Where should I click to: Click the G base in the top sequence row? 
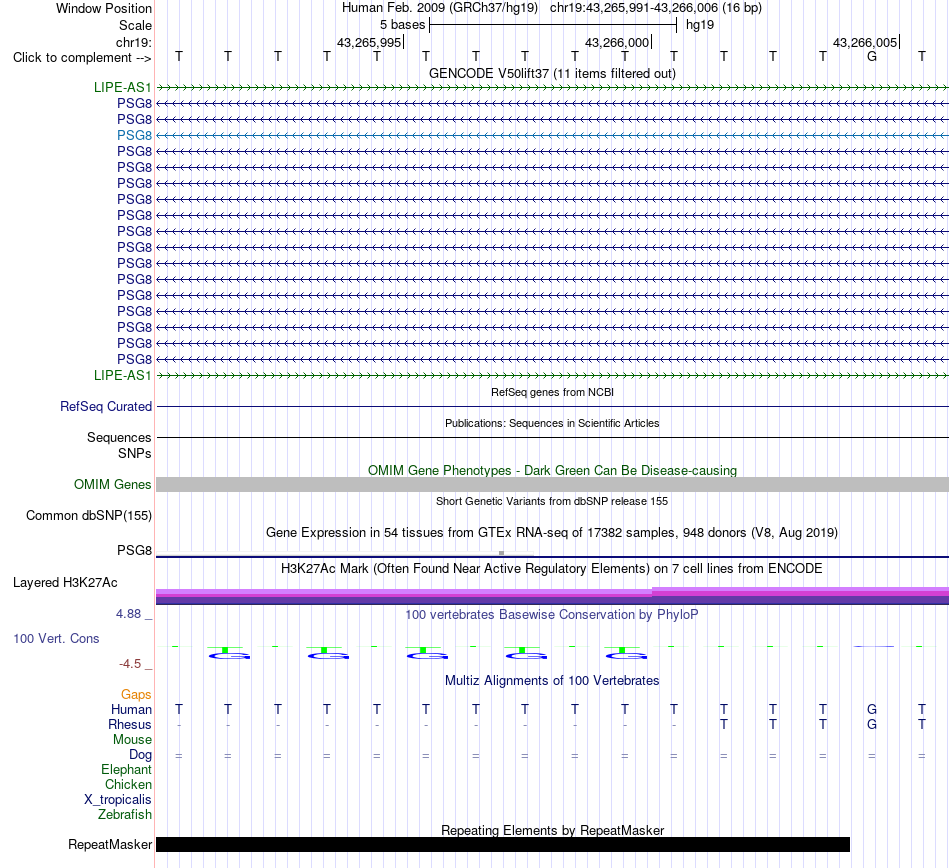coord(872,56)
